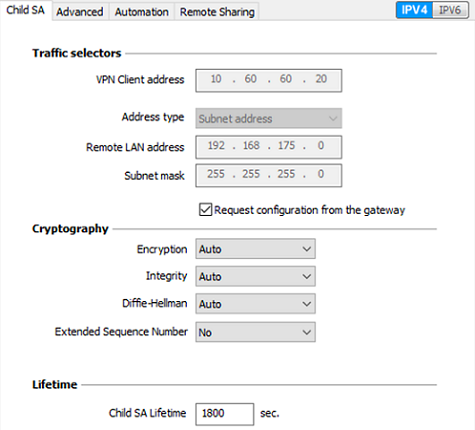Click the Remote LAN address field
The height and width of the screenshot is (430, 475).
click(x=269, y=147)
